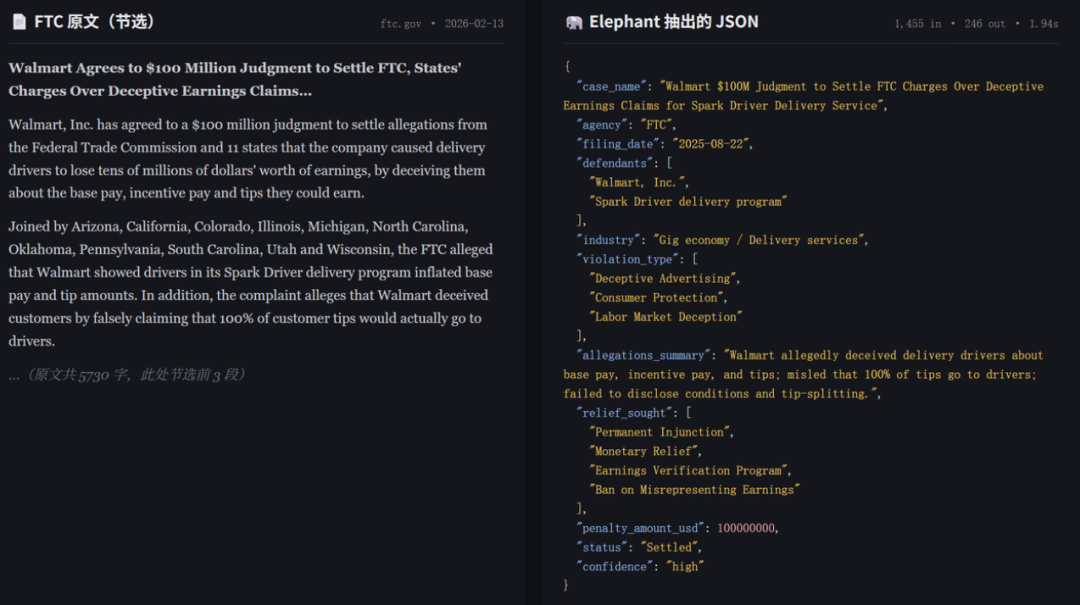Select the Walmart Agrees article headline

(235, 79)
